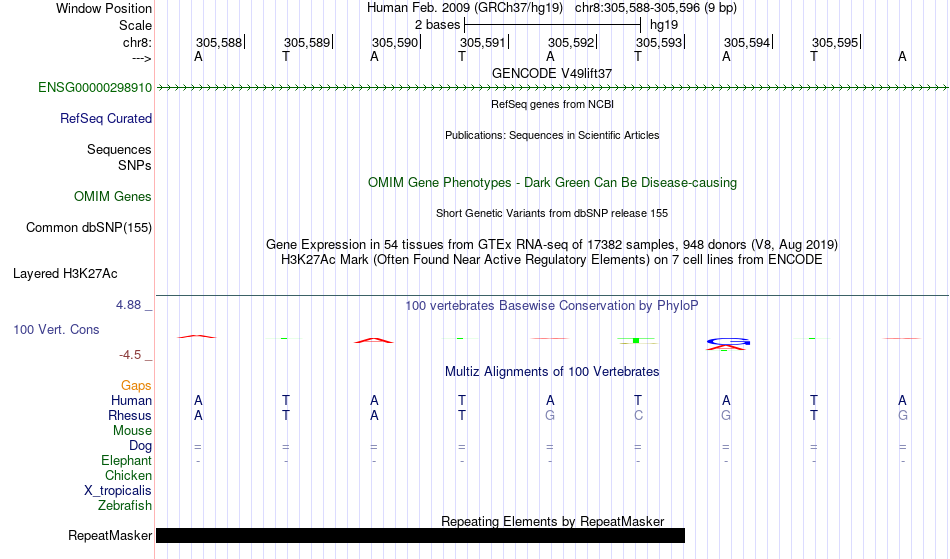
Task: Click ruler position '305,591'
Action: tap(483, 42)
